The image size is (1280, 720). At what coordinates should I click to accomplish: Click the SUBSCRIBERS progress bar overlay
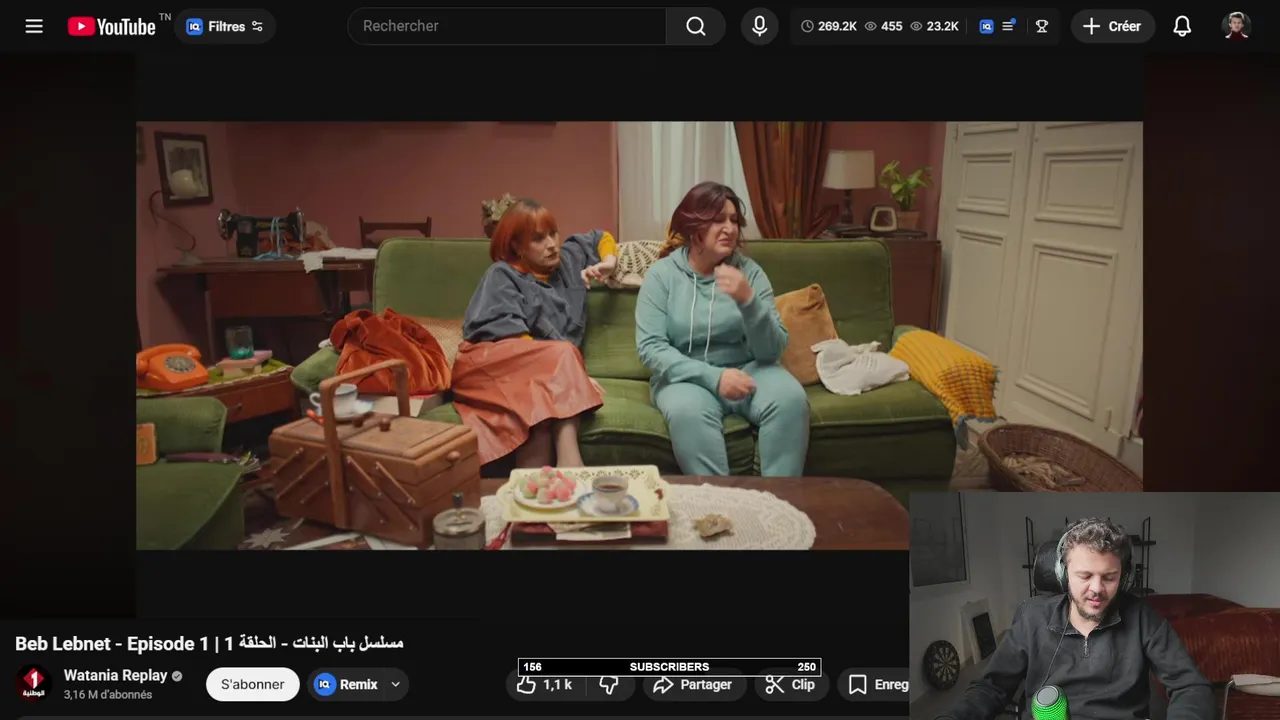click(669, 667)
